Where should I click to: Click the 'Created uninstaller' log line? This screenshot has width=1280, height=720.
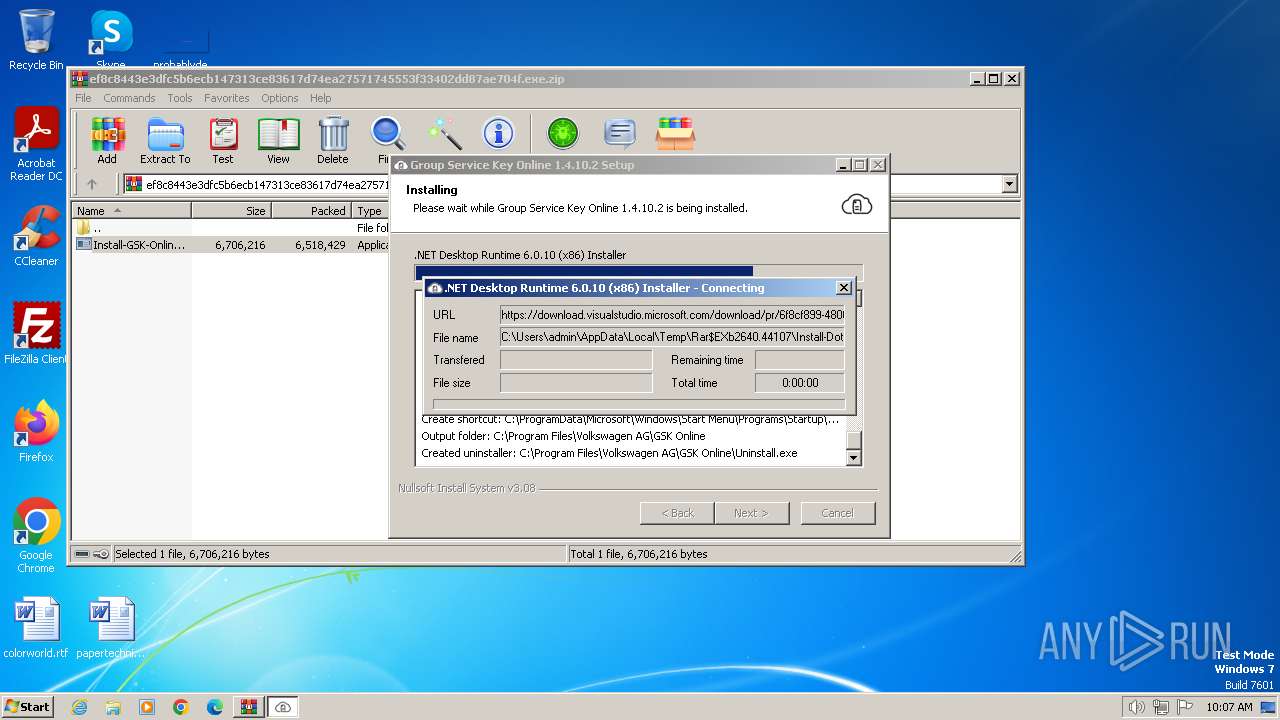coord(609,453)
